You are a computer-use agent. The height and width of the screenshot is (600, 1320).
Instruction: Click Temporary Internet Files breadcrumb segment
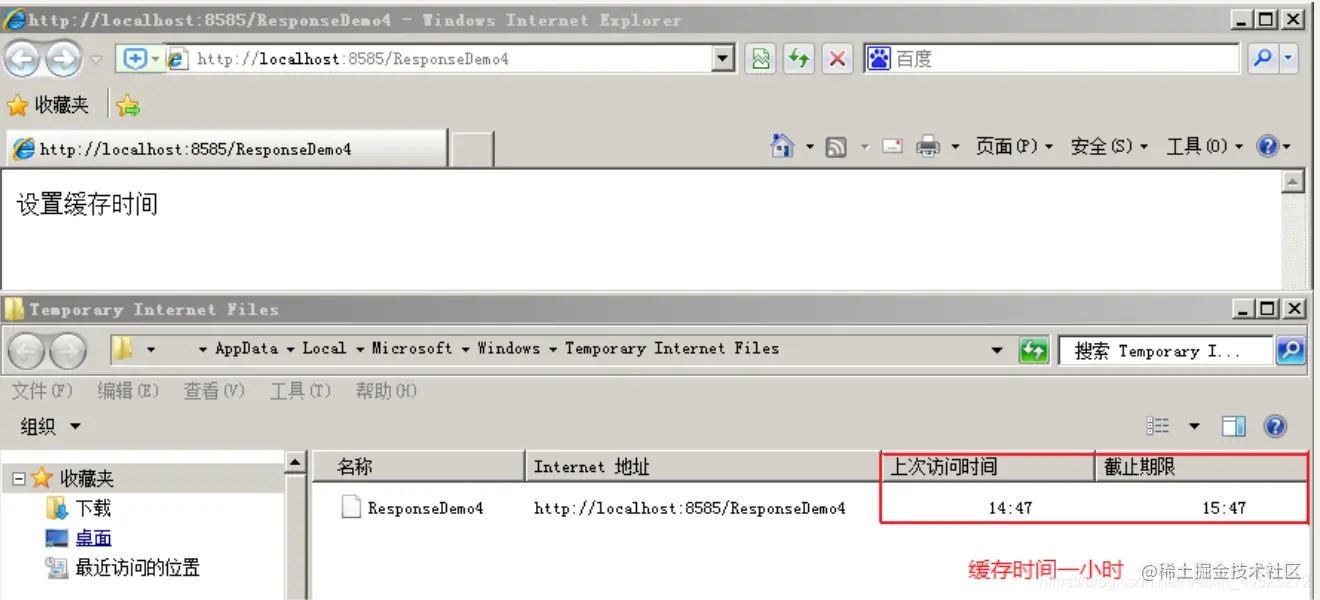(x=672, y=348)
